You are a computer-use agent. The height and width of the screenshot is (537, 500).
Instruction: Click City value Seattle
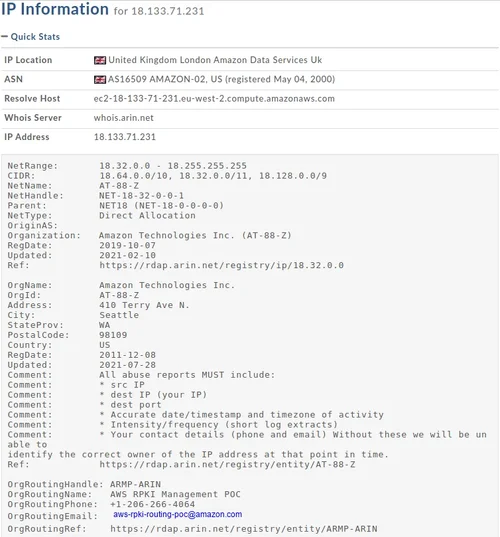(x=119, y=315)
